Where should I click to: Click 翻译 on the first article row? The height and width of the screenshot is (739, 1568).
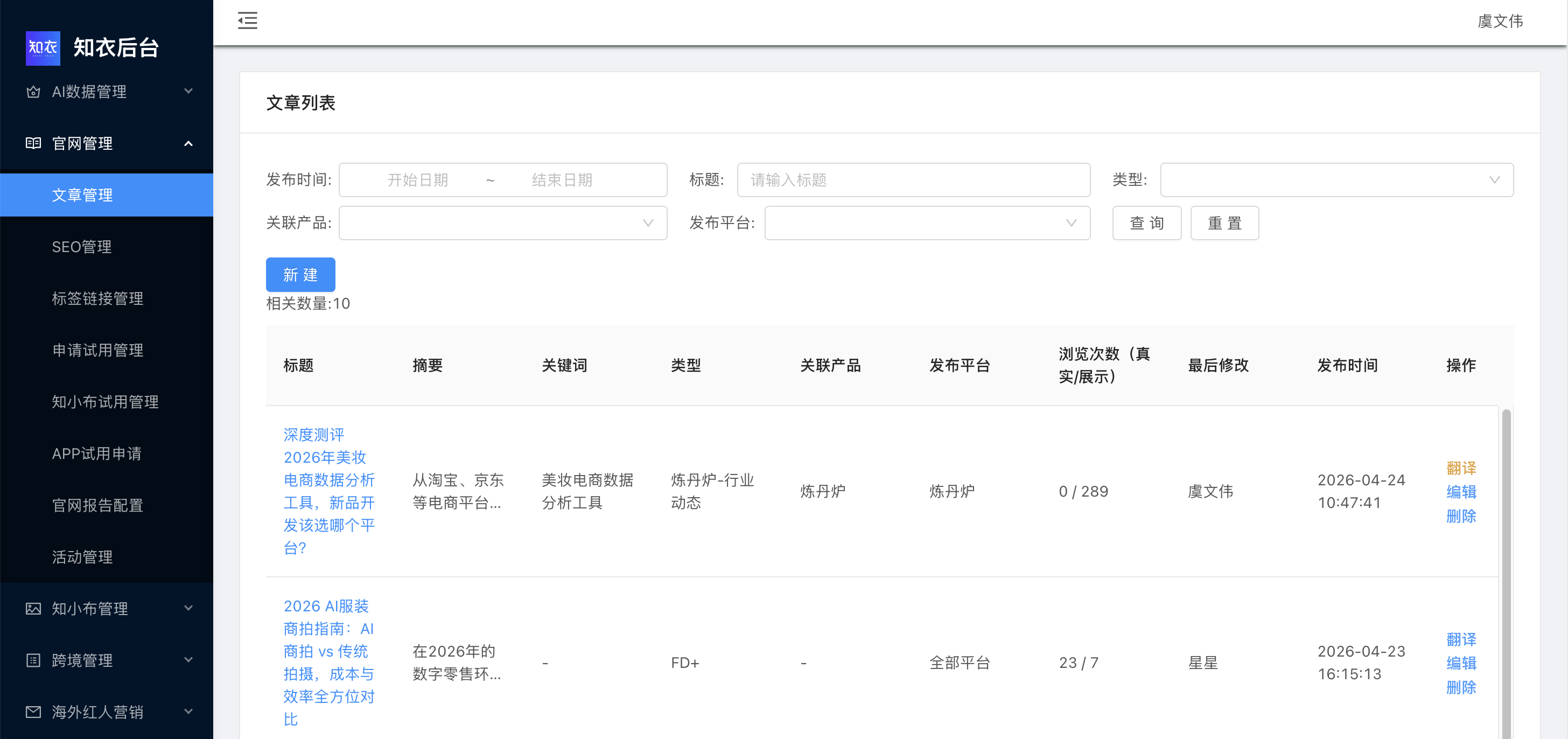pos(1461,468)
